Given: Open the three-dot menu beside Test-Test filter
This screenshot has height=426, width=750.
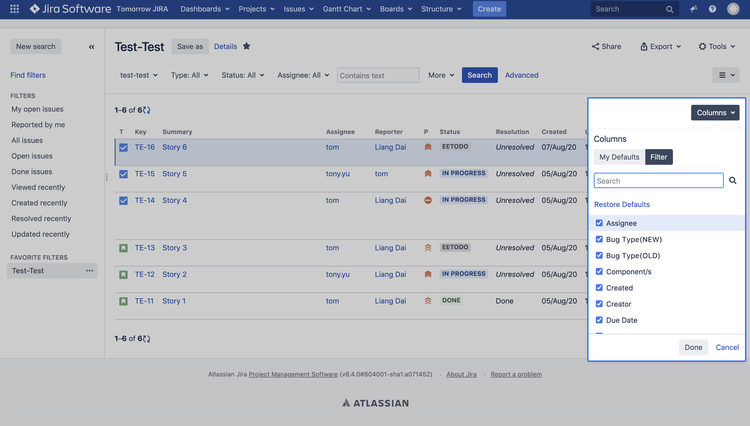Looking at the screenshot, I should click(90, 271).
